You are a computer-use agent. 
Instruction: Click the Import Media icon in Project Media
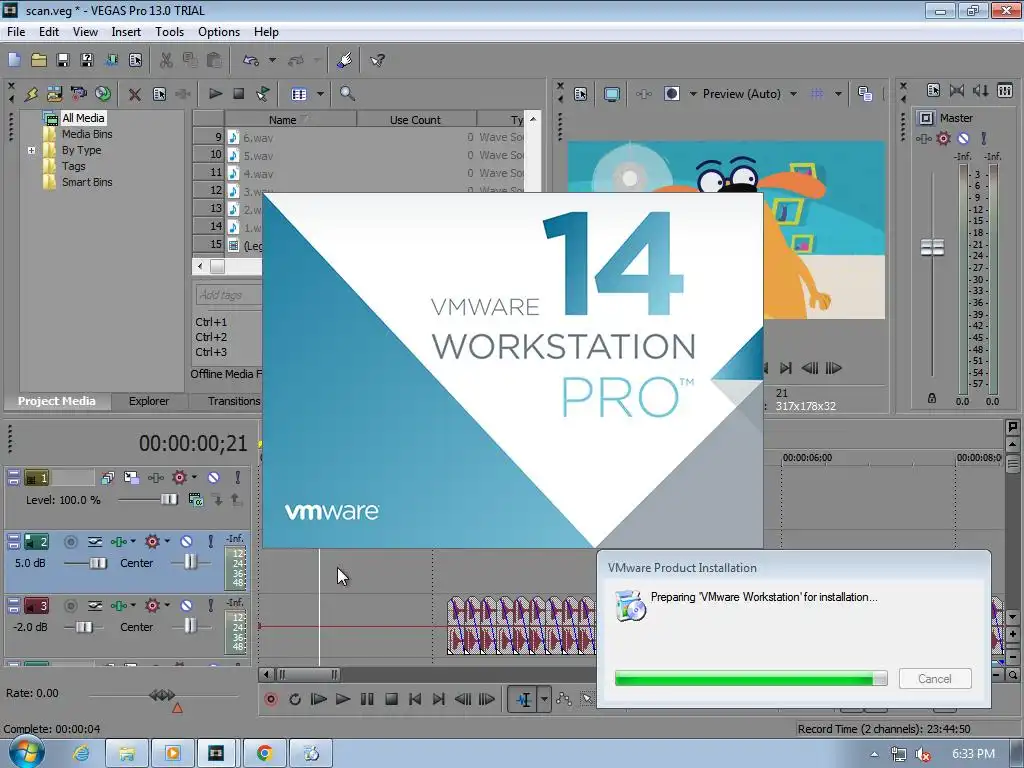click(54, 94)
